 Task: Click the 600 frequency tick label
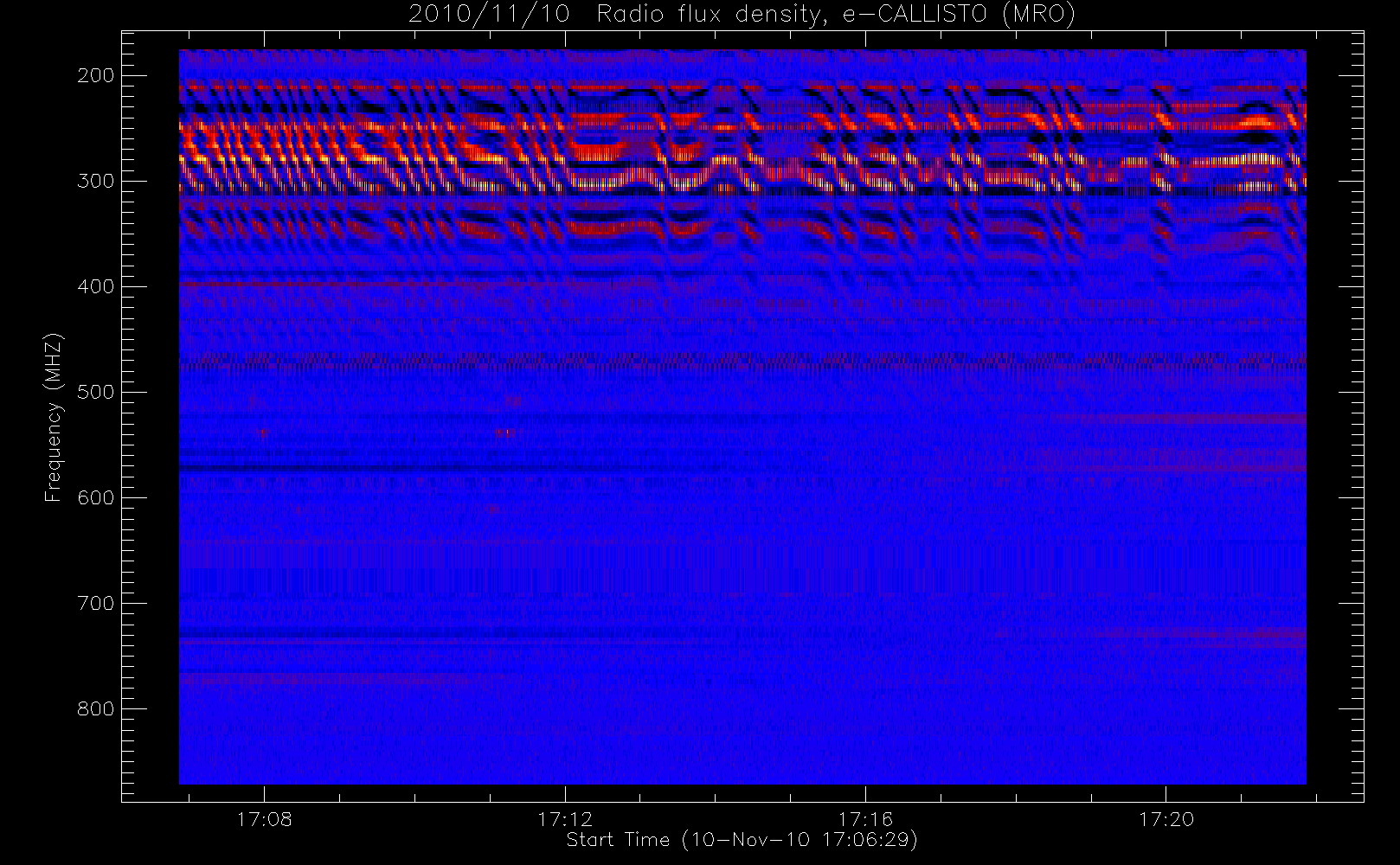click(96, 497)
